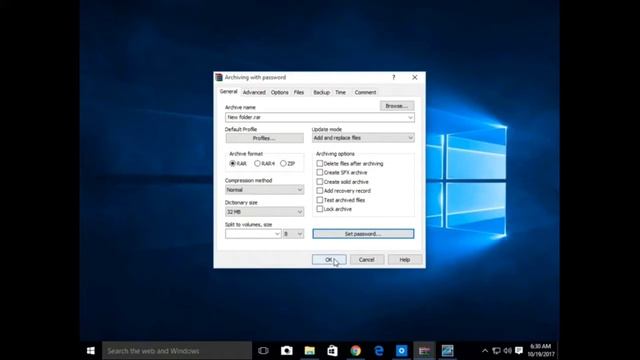Select the General tab
Viewport: 640px width, 360px height.
(229, 92)
